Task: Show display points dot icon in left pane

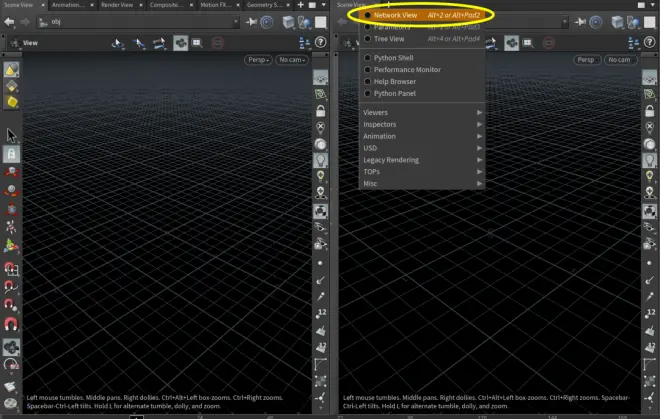Action: pyautogui.click(x=320, y=263)
